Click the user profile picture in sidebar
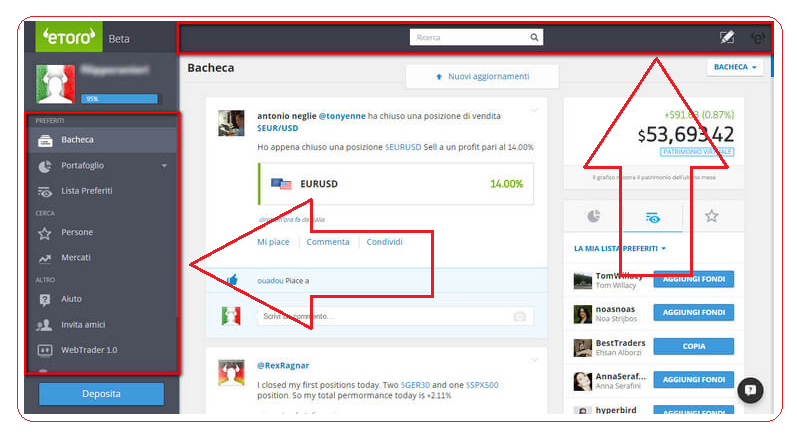Image resolution: width=797 pixels, height=436 pixels. 55,84
